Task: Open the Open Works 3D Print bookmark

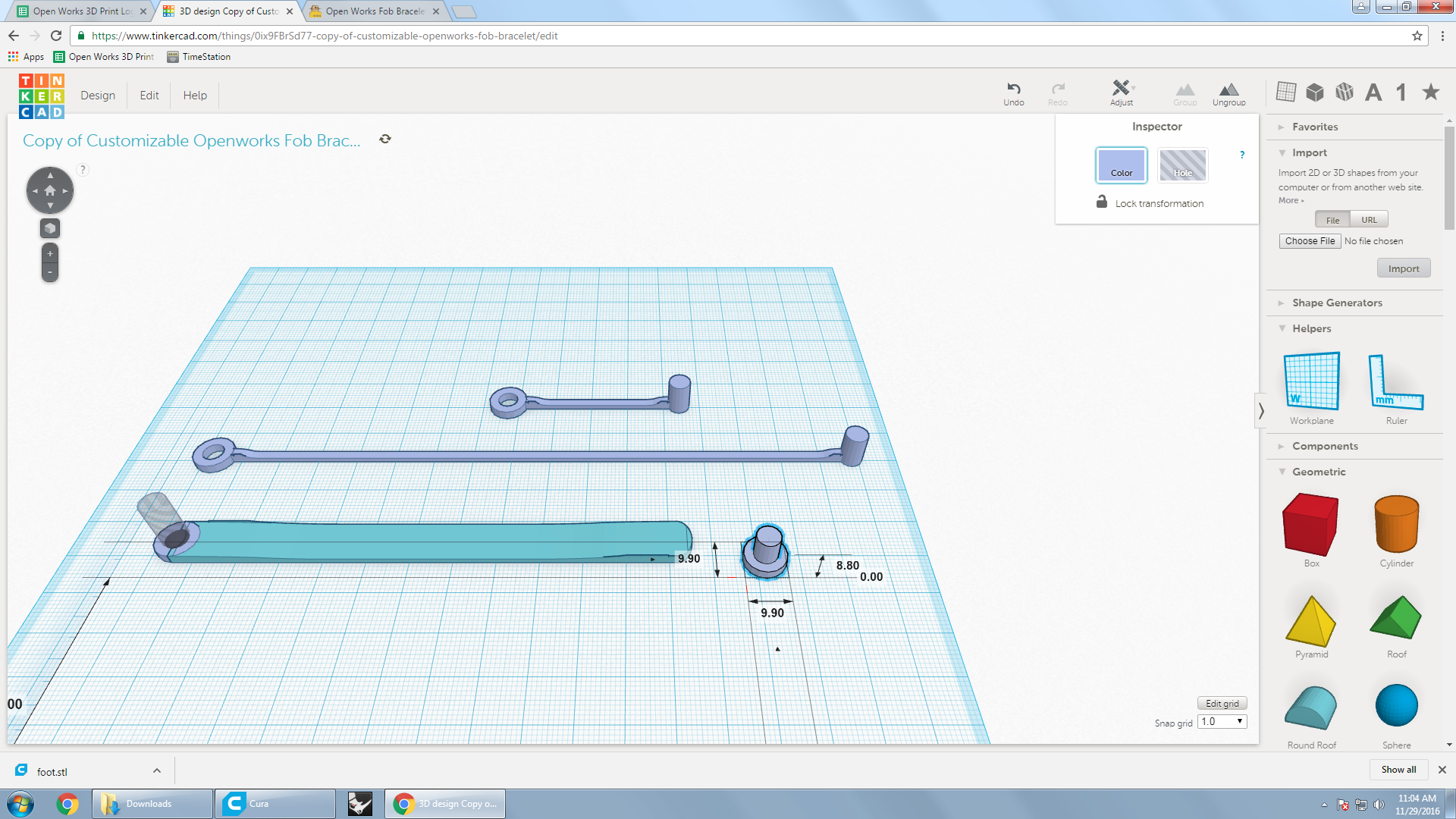Action: click(x=104, y=57)
